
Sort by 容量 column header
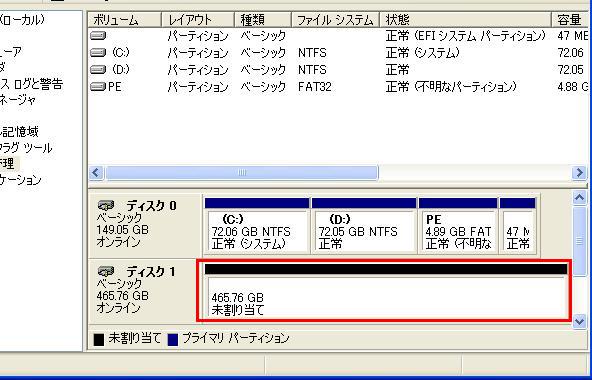point(571,20)
